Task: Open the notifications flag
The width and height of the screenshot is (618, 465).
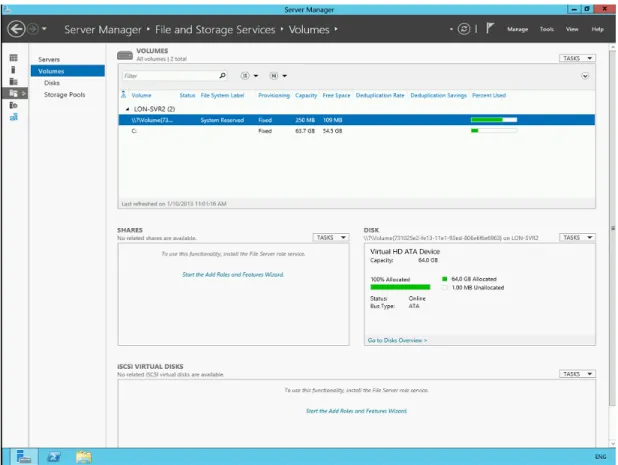Action: tap(490, 28)
